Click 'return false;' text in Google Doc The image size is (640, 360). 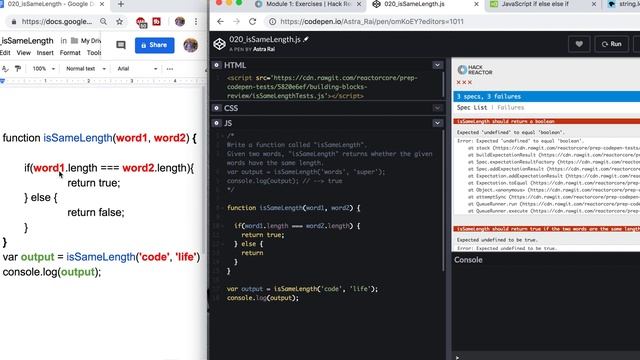coord(96,212)
